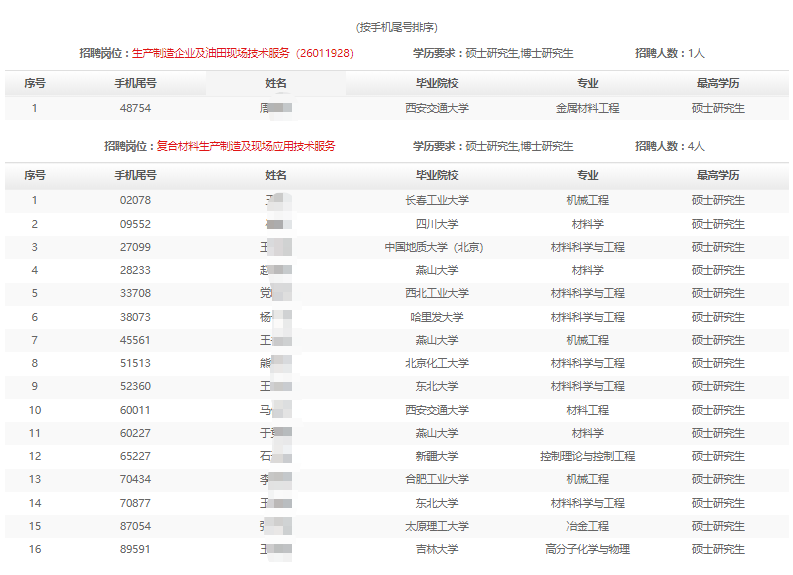This screenshot has width=793, height=575.
Task: Click the 四川大学 school cell
Action: 436,224
